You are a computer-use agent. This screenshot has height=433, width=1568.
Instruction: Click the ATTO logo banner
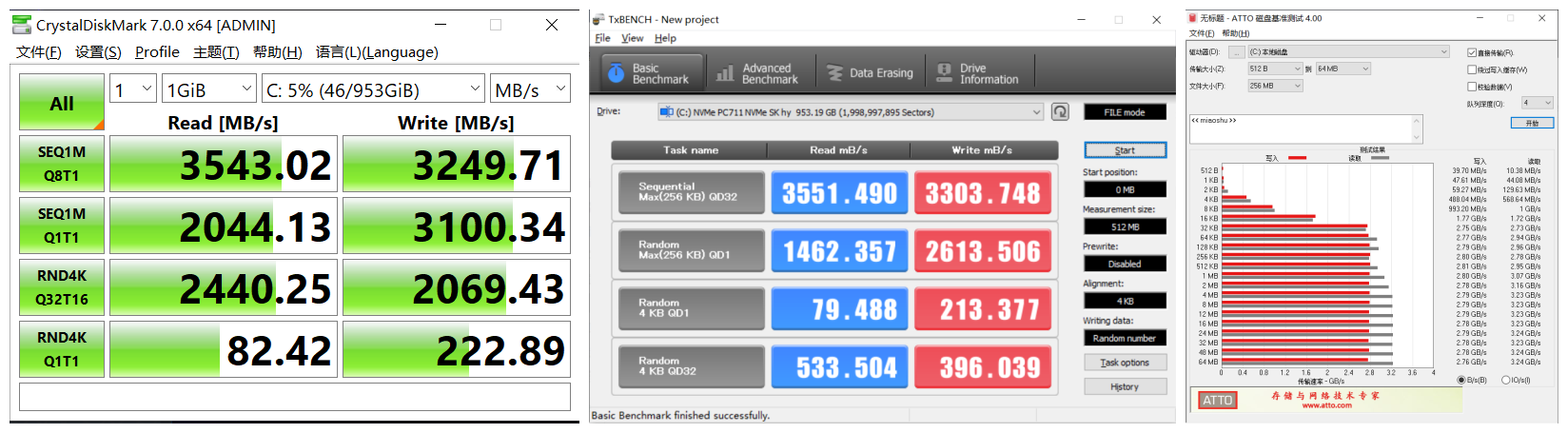click(x=1326, y=400)
